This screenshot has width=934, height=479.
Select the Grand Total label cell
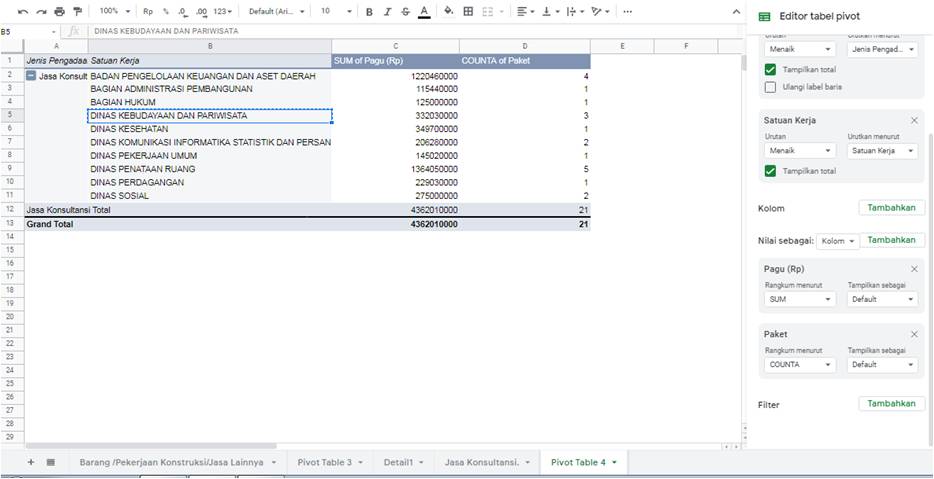tap(56, 224)
